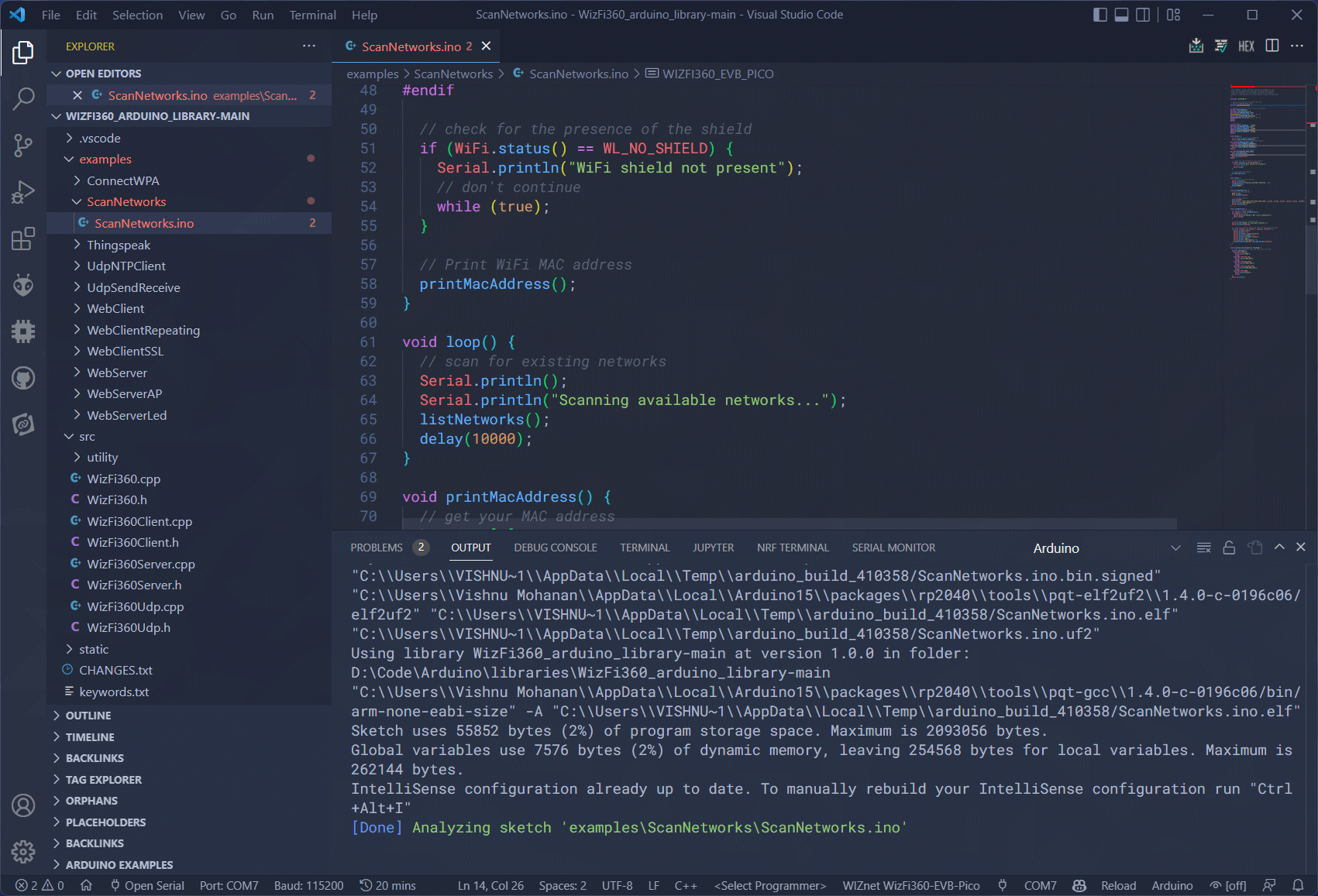Close the bottom panel
The image size is (1318, 896).
pos(1301,548)
